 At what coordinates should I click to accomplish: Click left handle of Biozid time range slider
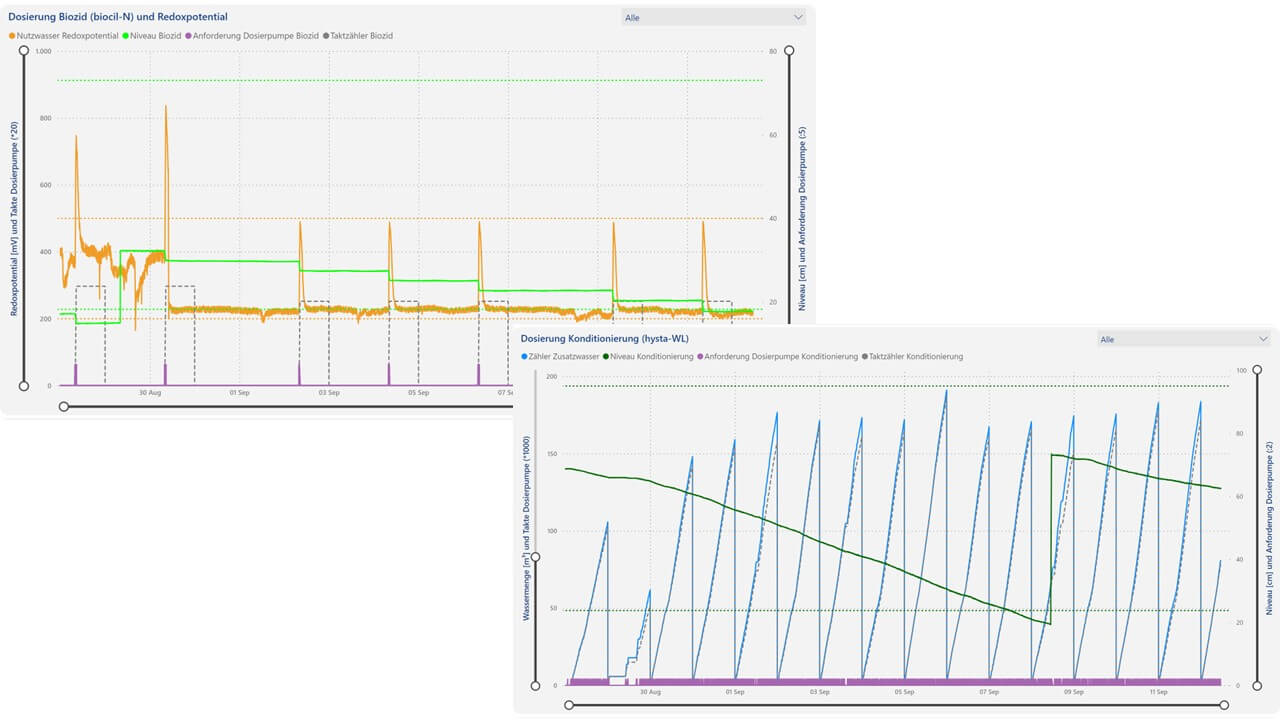[64, 406]
